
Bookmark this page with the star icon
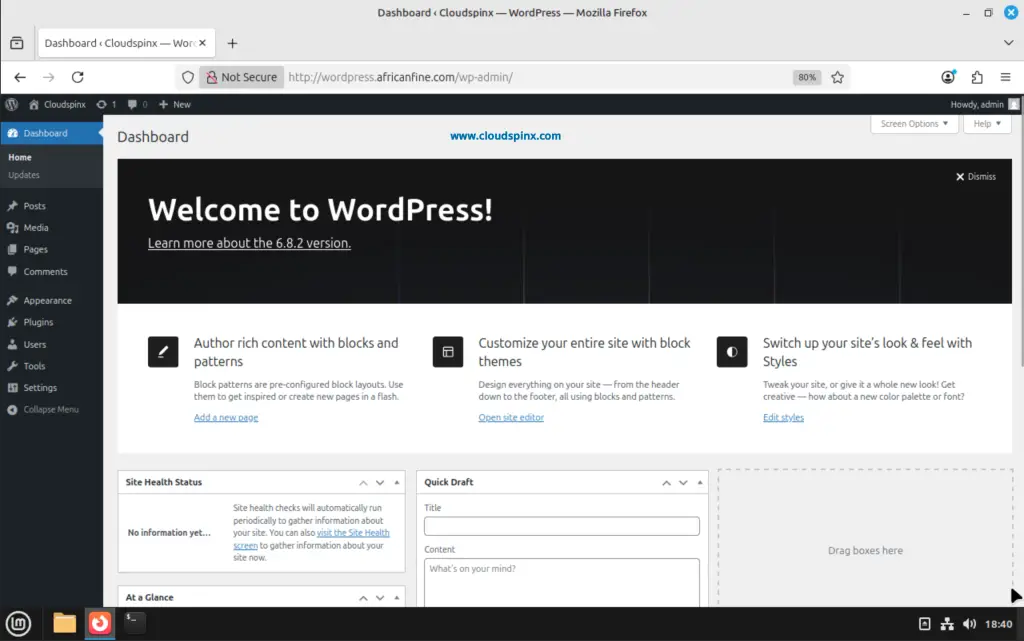[x=838, y=76]
